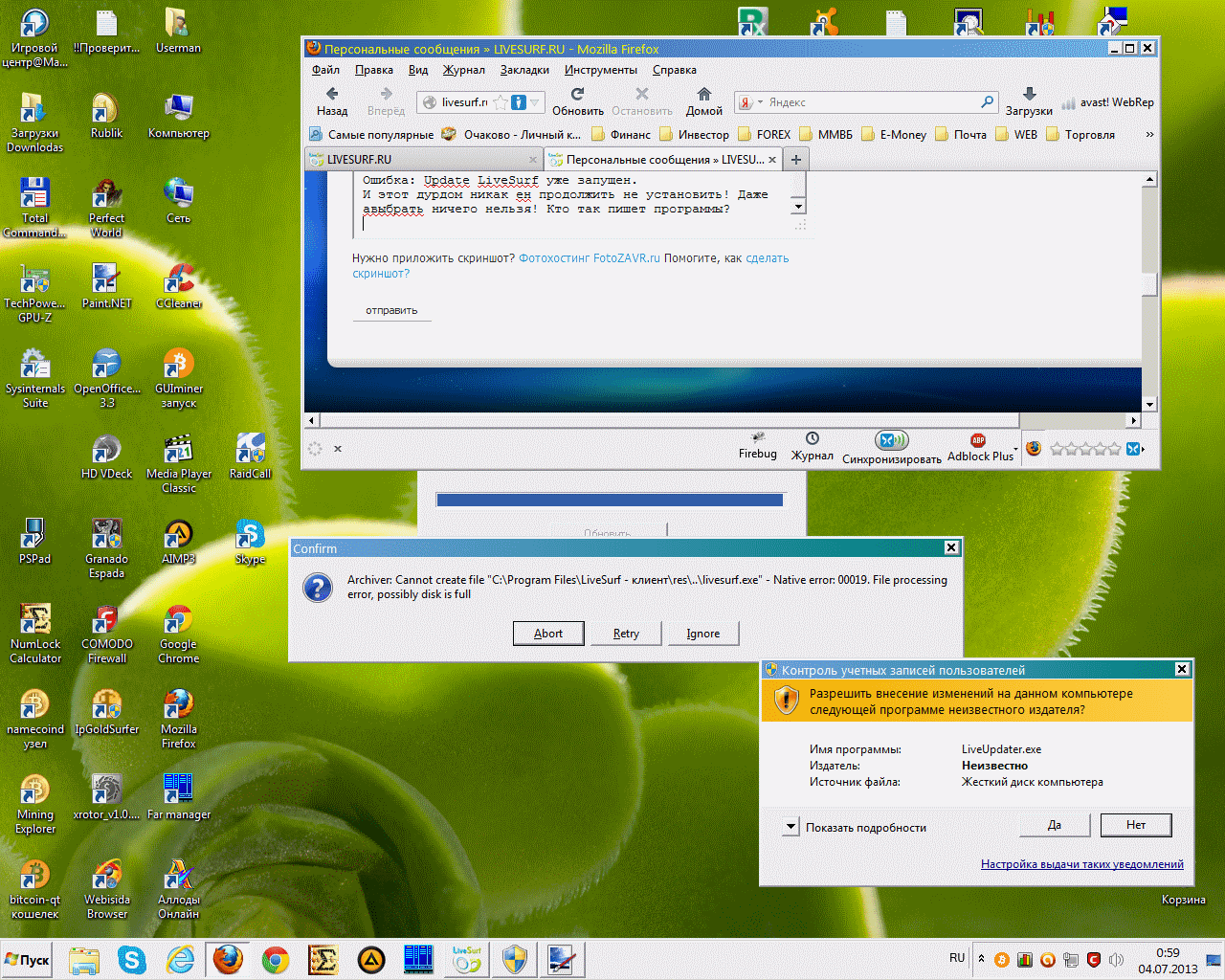Image resolution: width=1225 pixels, height=980 pixels.
Task: Select the Total Commander desktop icon
Action: 34,208
